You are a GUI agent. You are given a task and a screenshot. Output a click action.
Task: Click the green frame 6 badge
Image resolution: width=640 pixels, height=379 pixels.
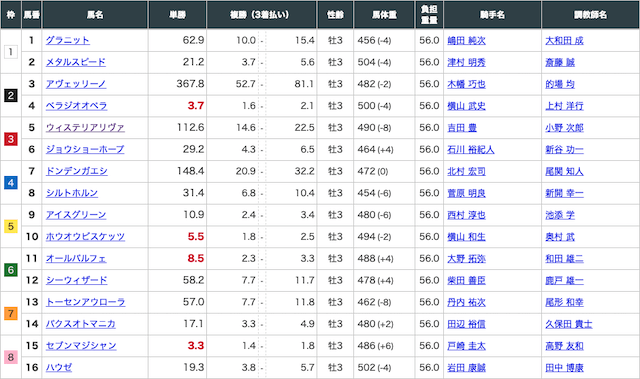pos(11,270)
